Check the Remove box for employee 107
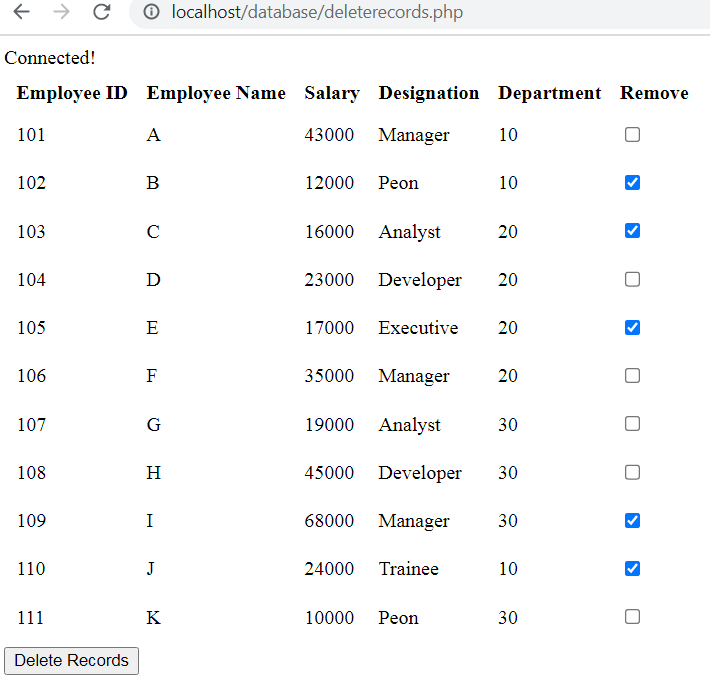 632,424
